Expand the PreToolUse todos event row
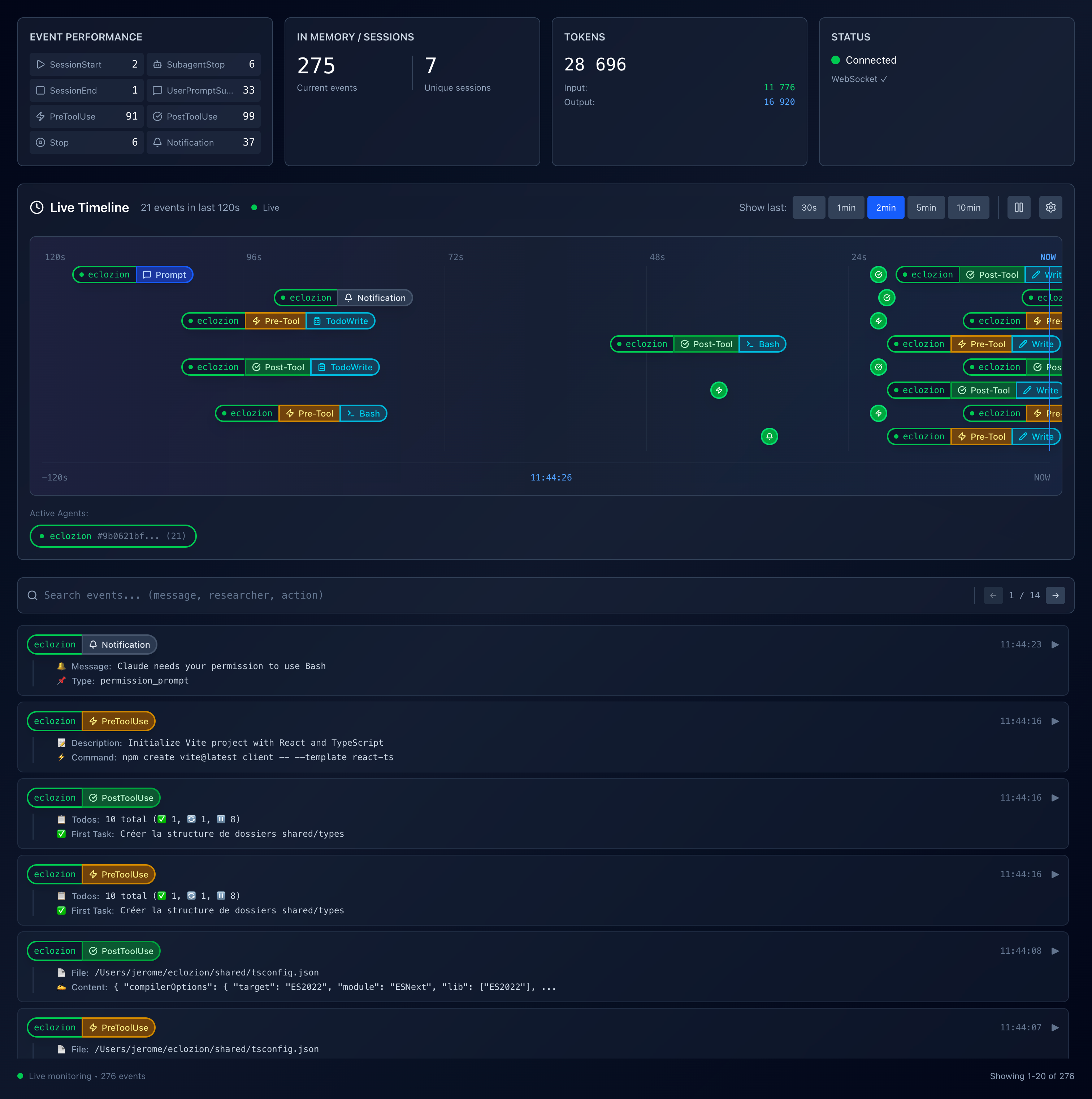1092x1099 pixels. pyautogui.click(x=1055, y=874)
